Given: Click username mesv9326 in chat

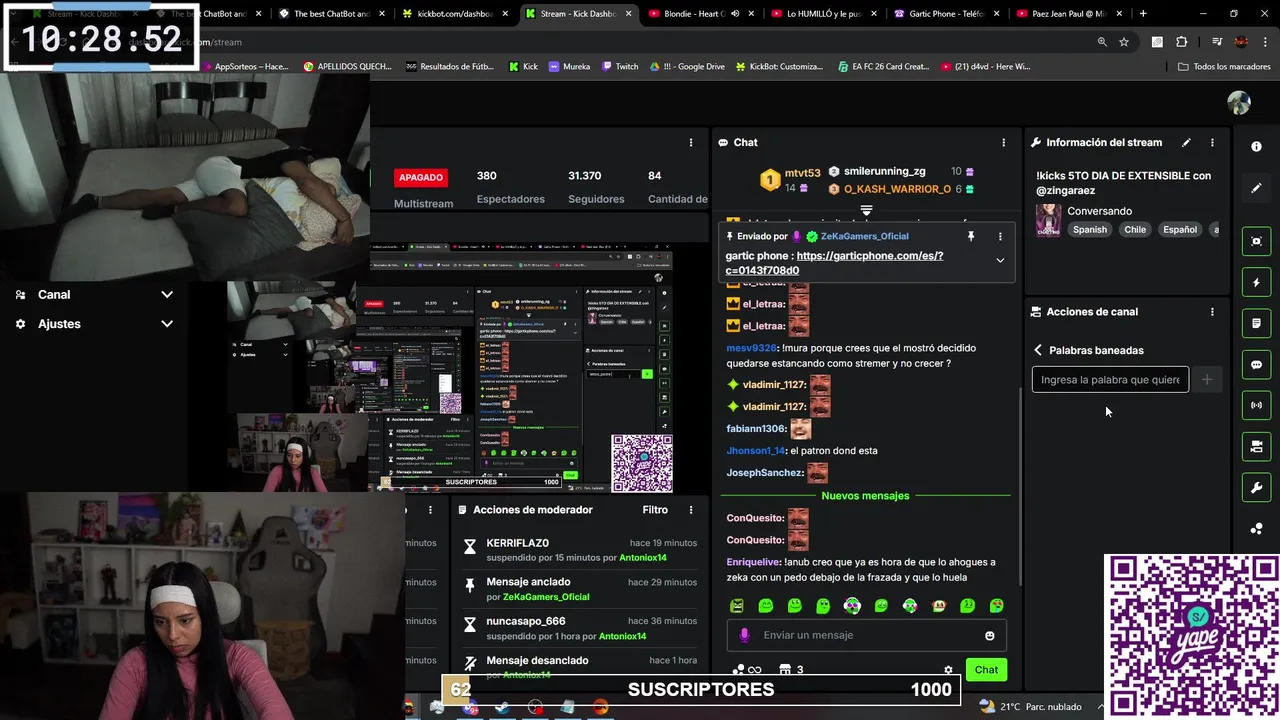Looking at the screenshot, I should [752, 348].
